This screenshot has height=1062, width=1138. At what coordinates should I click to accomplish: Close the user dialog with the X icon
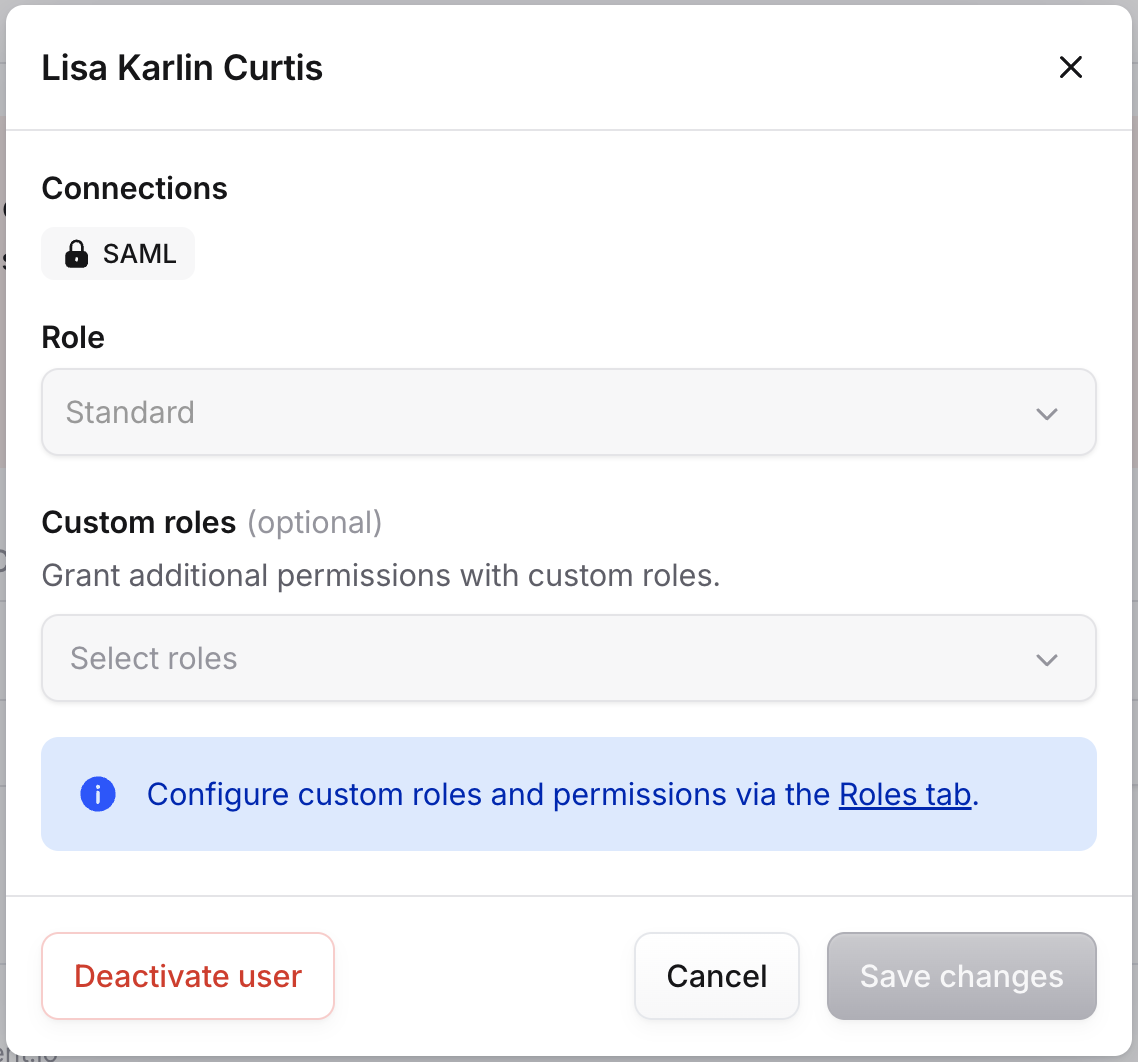[1071, 67]
